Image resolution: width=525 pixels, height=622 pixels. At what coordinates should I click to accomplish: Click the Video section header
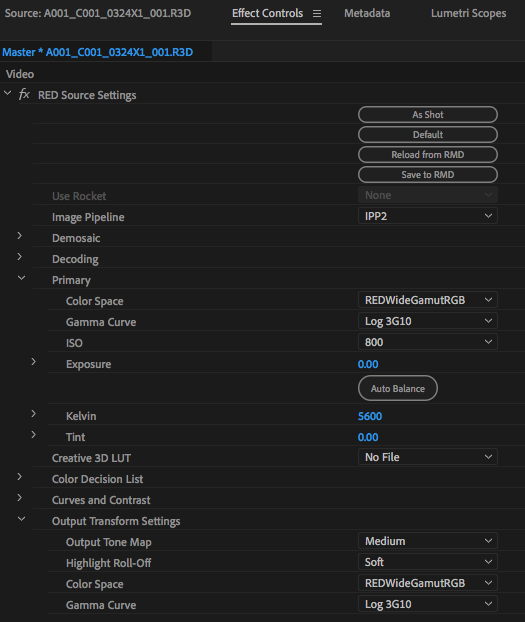point(20,74)
